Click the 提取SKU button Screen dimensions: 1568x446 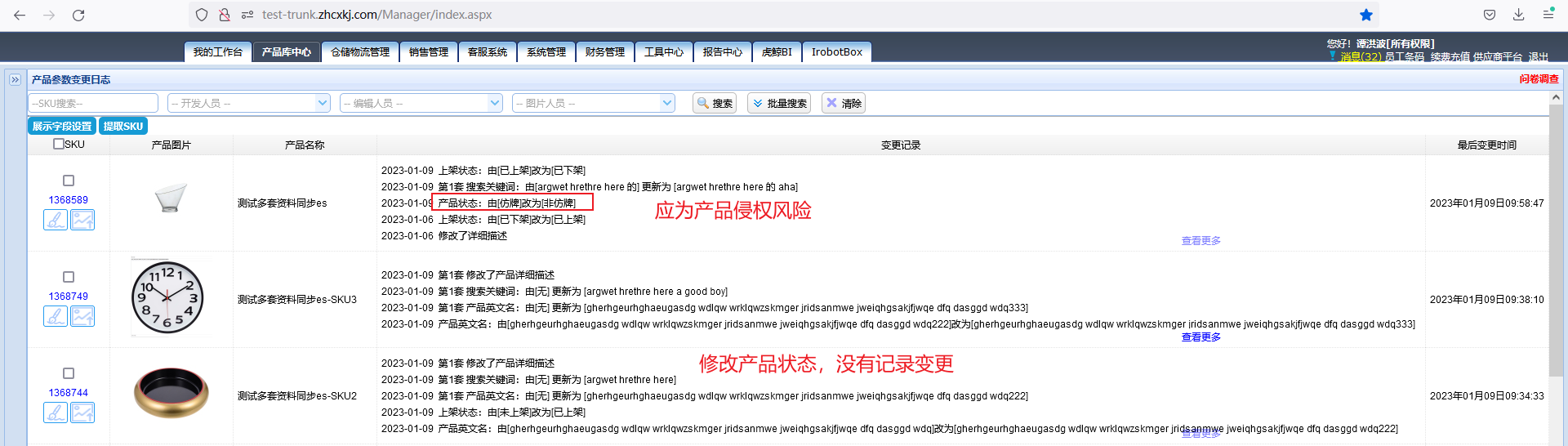coord(123,126)
